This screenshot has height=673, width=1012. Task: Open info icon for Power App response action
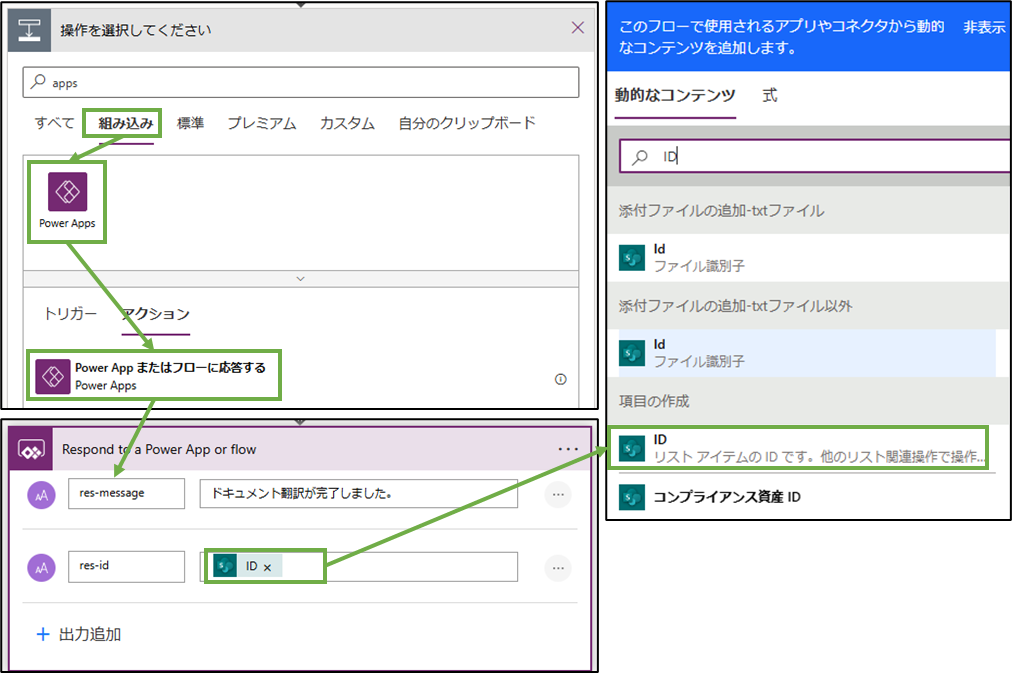(561, 379)
